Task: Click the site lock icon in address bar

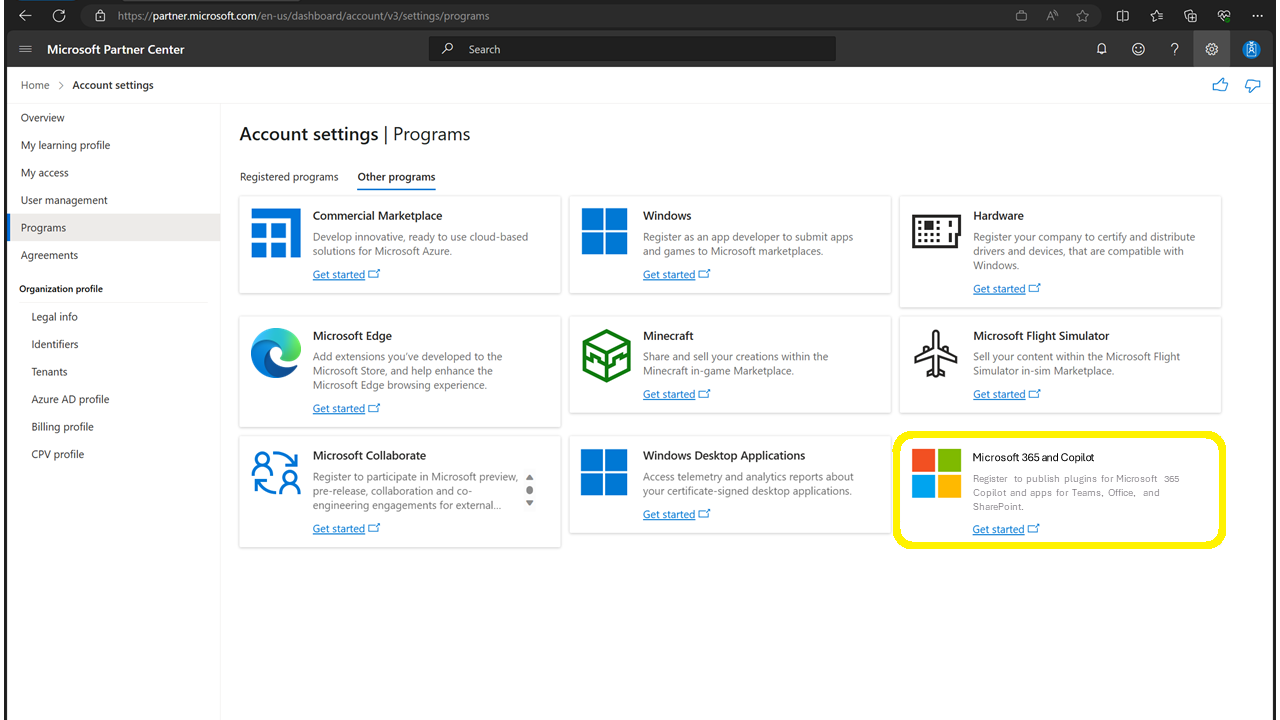Action: click(x=100, y=16)
